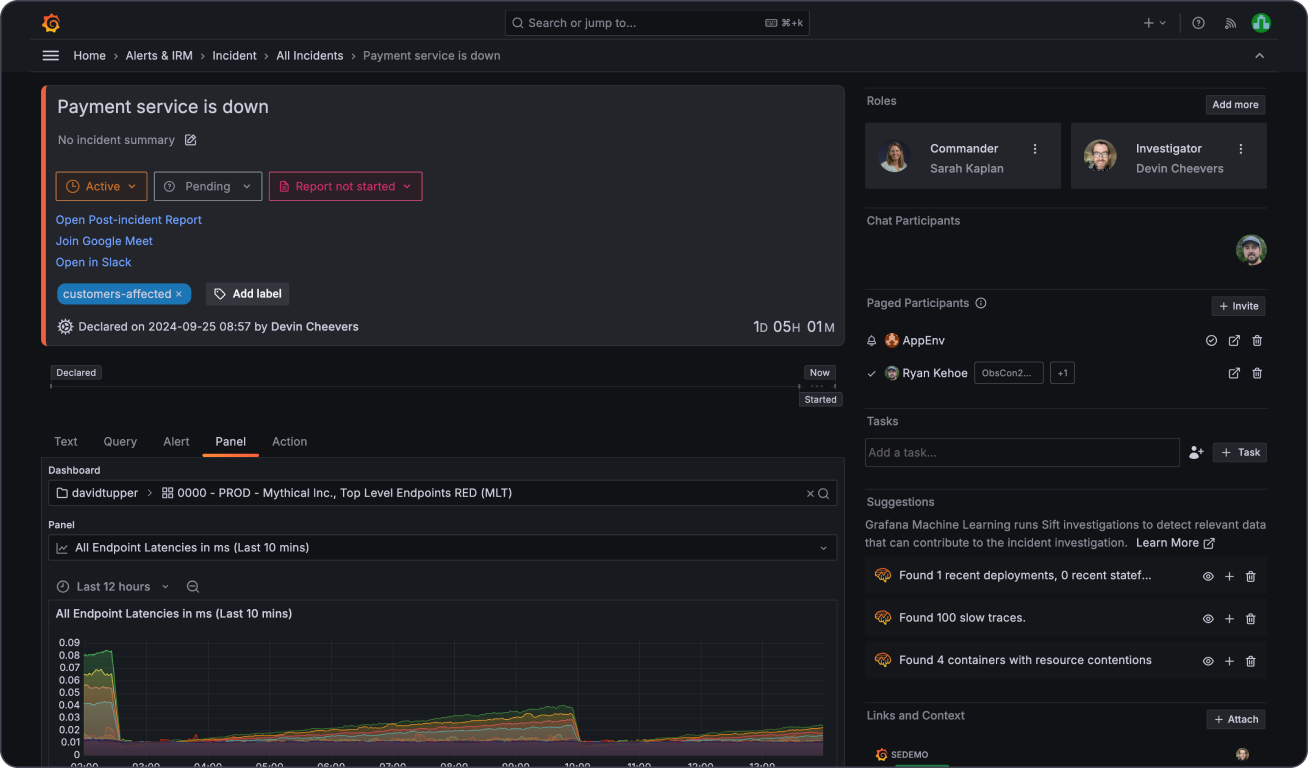Click the 'Add a task...' input field
This screenshot has height=768, width=1308.
point(1022,452)
